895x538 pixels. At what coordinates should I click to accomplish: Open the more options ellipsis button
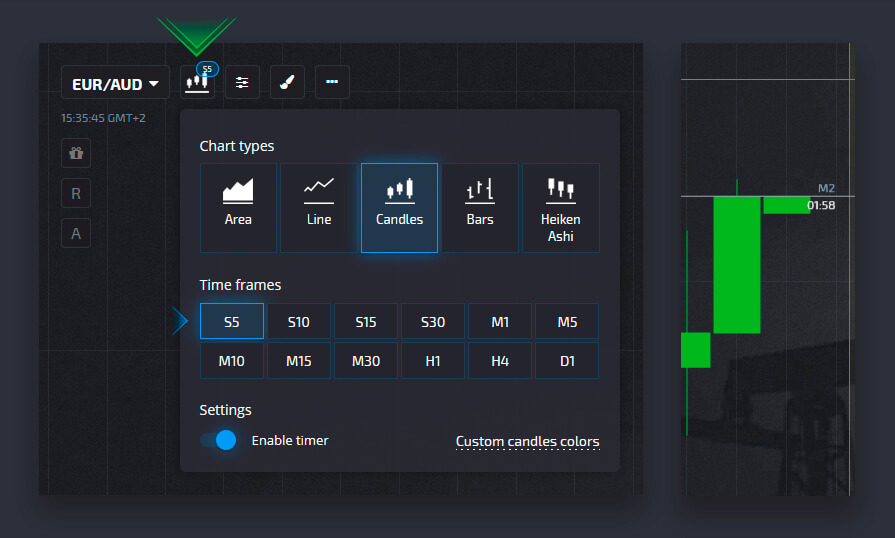click(x=332, y=82)
